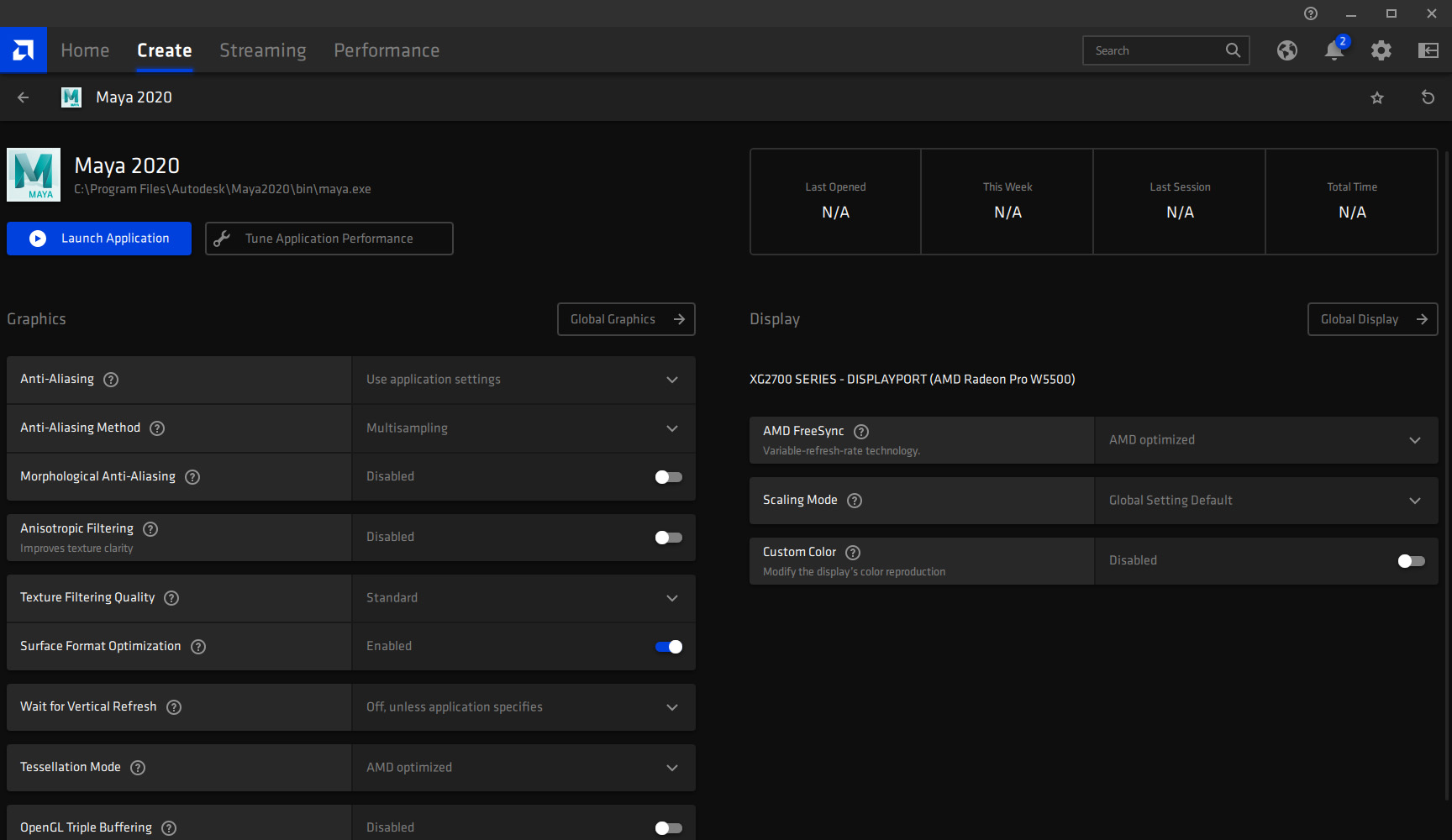
Task: Click the Maya executable path text
Action: (x=223, y=189)
